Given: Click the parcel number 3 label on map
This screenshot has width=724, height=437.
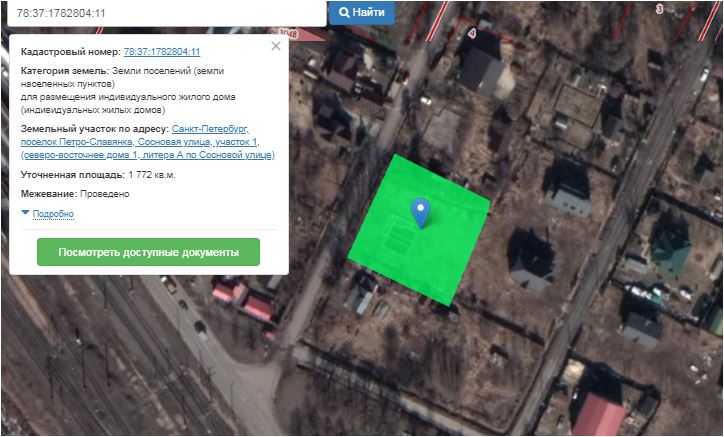Looking at the screenshot, I should [x=659, y=9].
